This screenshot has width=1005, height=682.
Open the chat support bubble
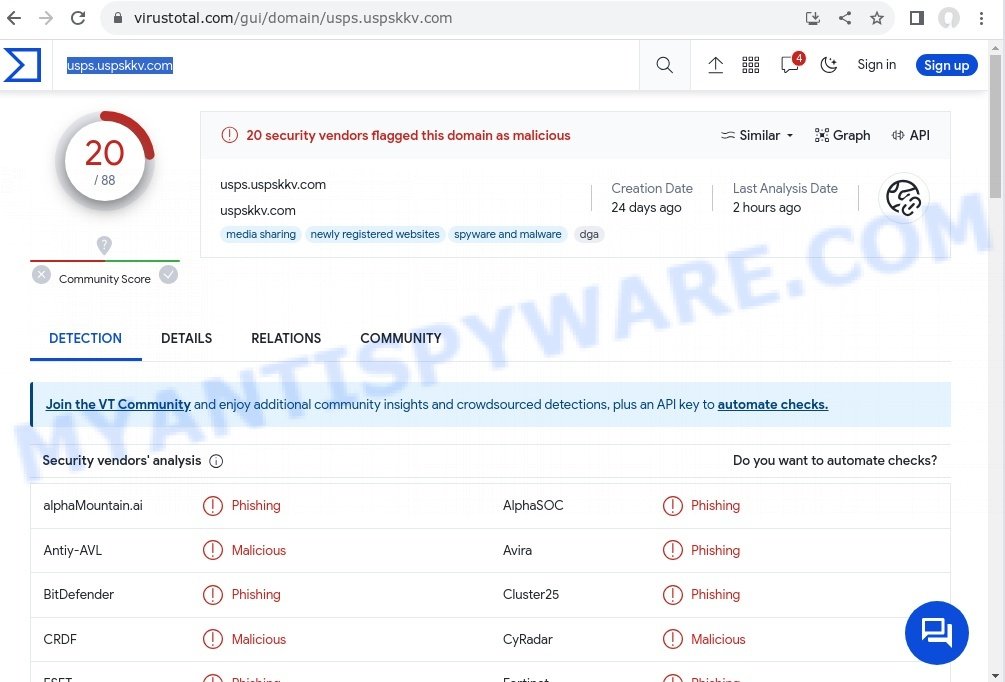point(936,633)
